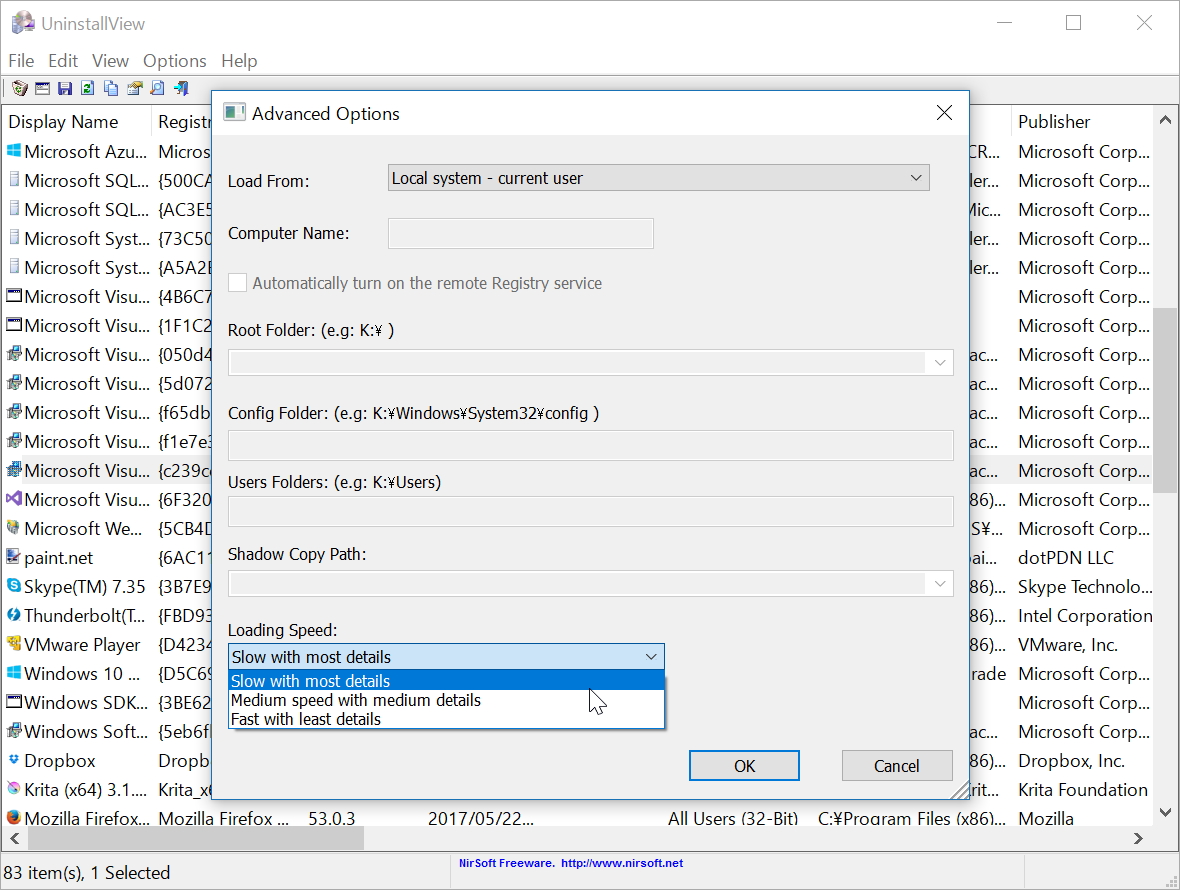
Task: Click publisher VMware, Inc.
Action: click(1068, 645)
